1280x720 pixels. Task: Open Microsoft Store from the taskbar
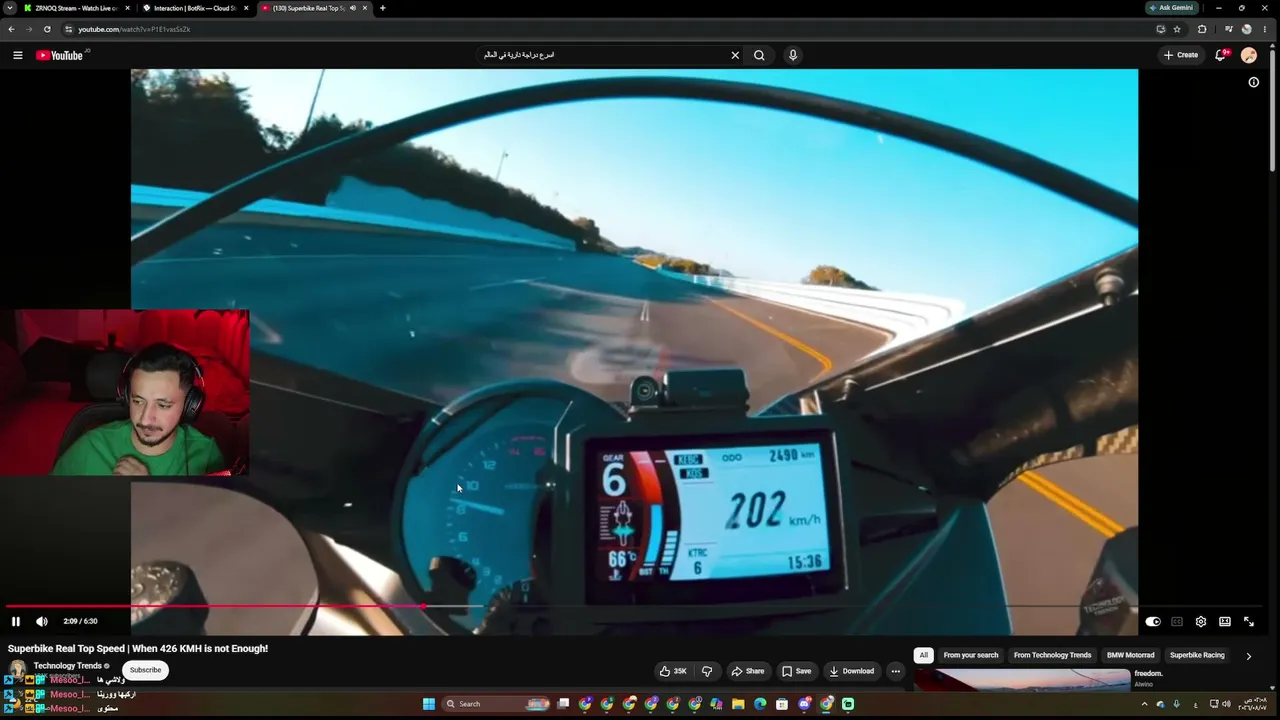pyautogui.click(x=782, y=704)
